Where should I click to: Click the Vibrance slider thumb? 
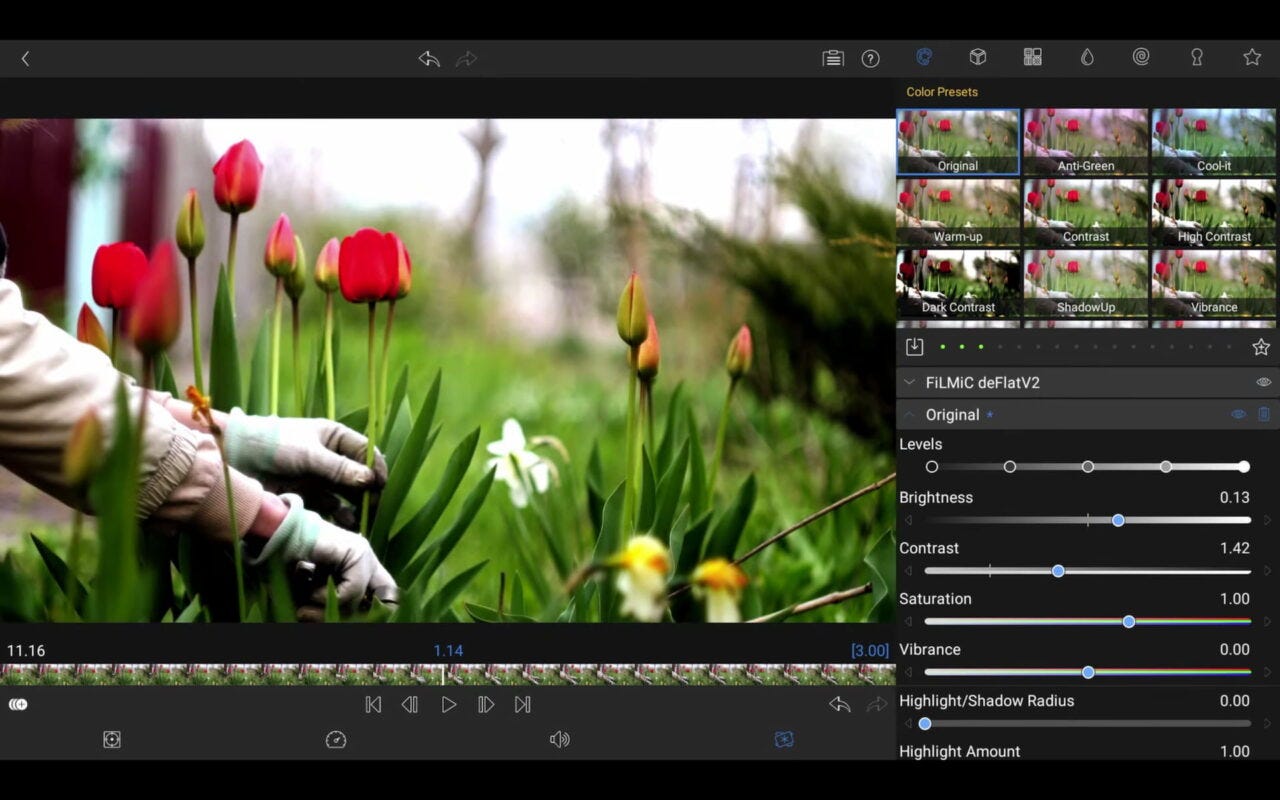pos(1088,672)
